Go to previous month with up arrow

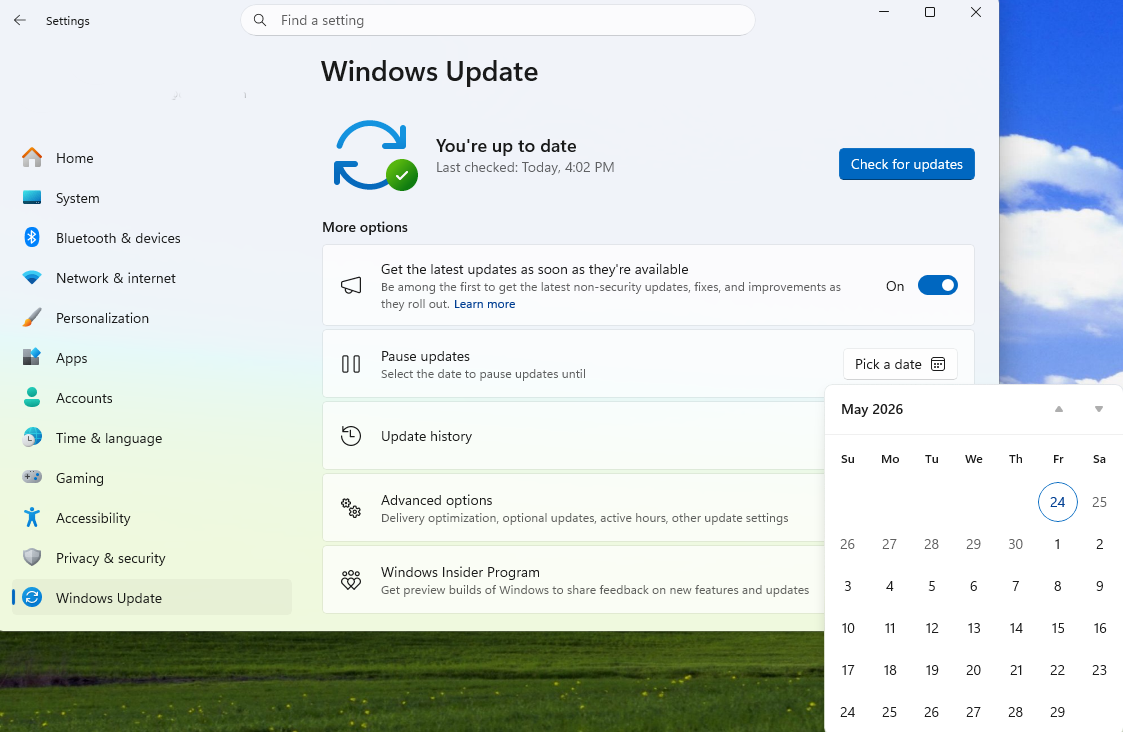(1059, 409)
